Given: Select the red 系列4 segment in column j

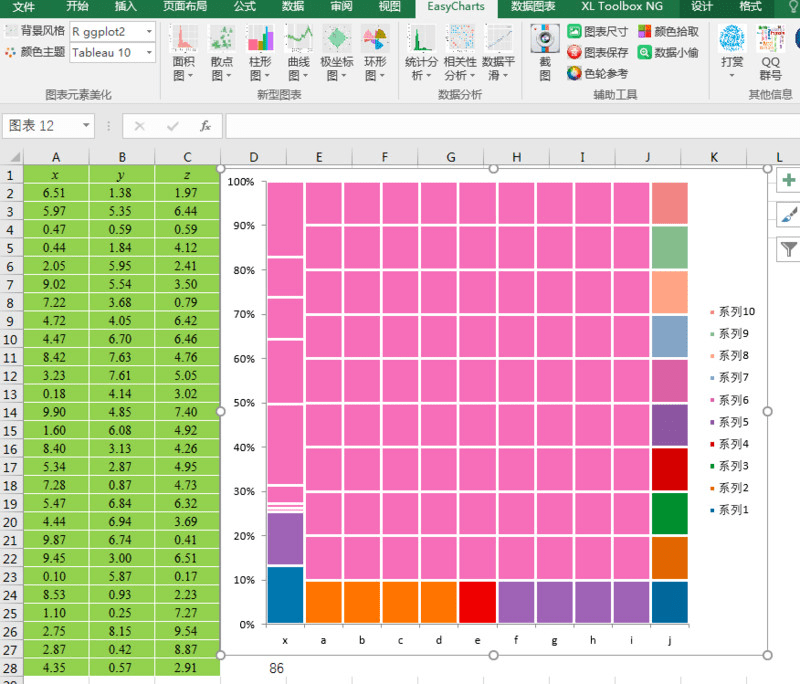Looking at the screenshot, I should point(669,469).
